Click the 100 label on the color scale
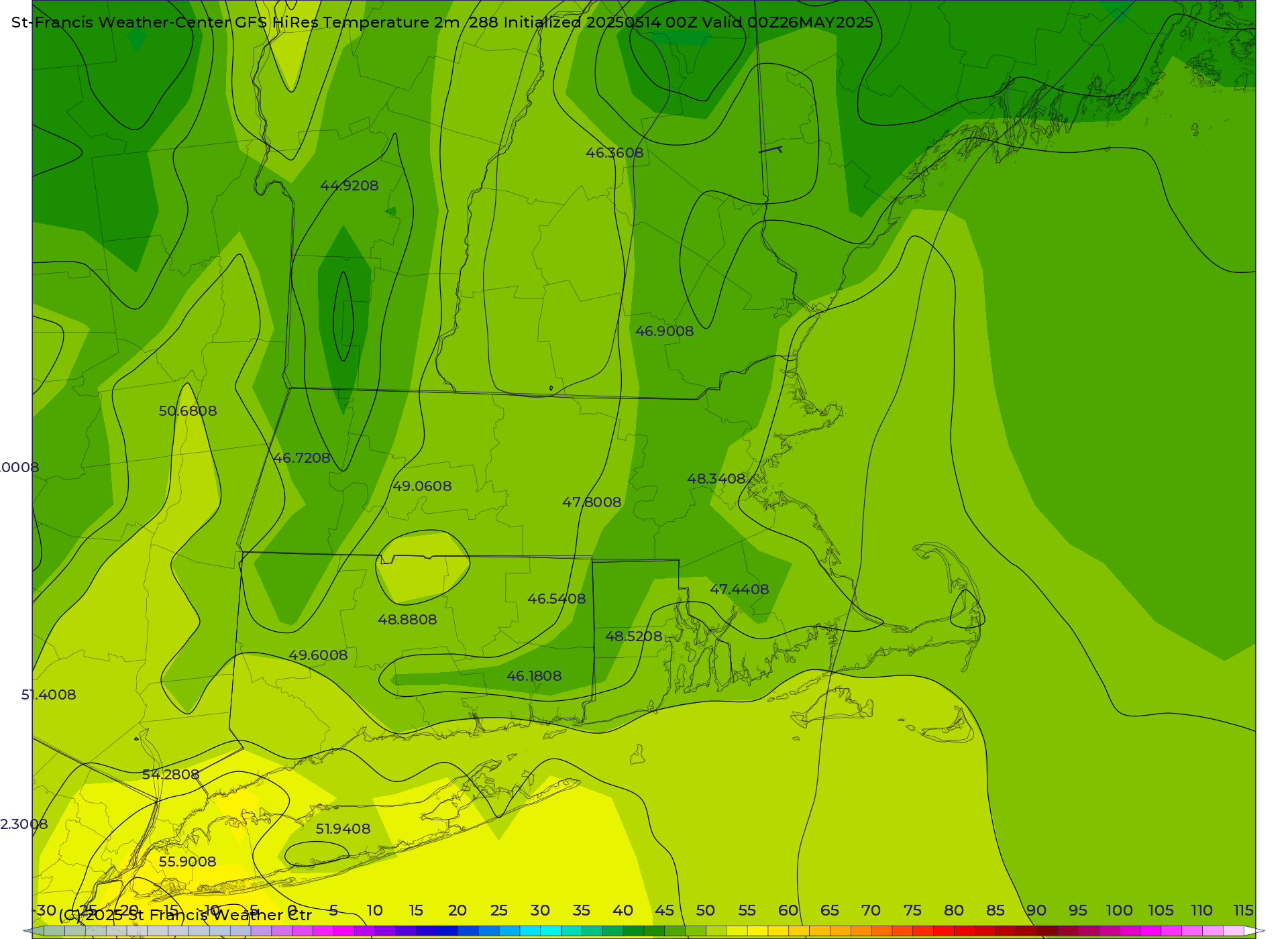 pyautogui.click(x=1119, y=911)
